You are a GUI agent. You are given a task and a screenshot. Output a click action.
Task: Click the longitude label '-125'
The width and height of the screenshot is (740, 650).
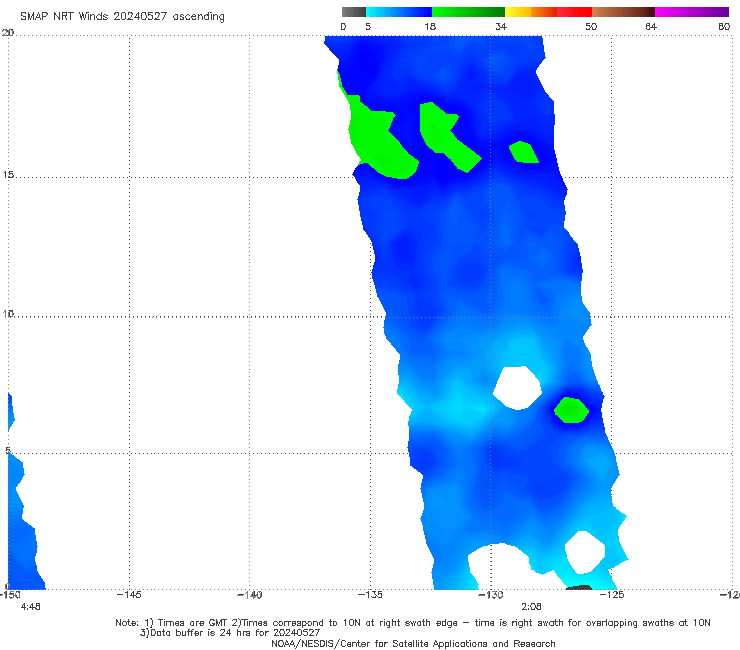click(612, 595)
